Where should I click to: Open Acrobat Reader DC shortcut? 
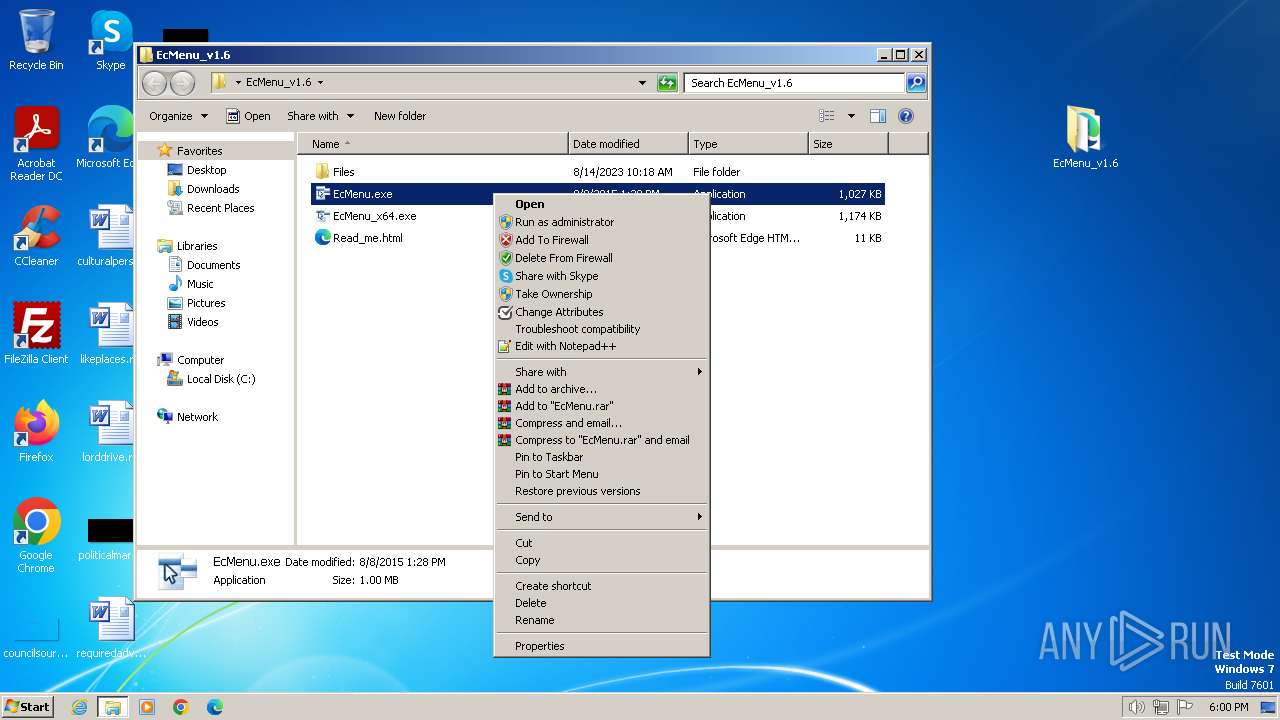pos(36,144)
